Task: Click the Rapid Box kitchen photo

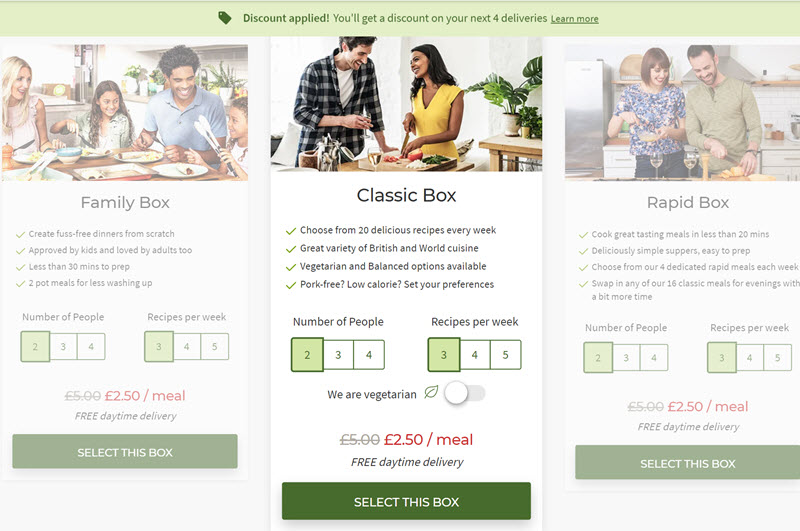Action: tap(683, 113)
